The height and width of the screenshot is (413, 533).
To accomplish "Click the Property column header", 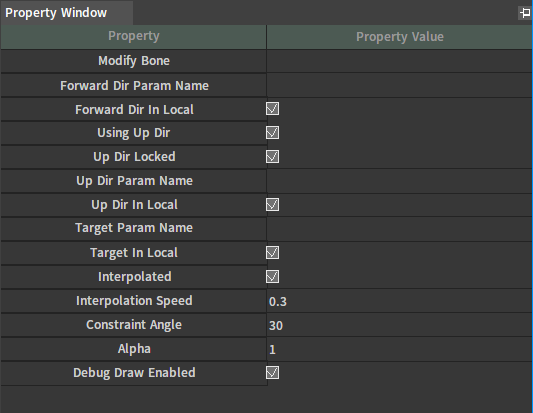I will click(x=134, y=36).
